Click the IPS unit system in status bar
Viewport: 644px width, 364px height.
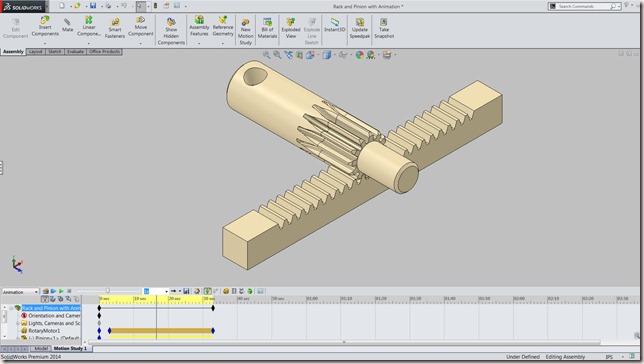609,357
